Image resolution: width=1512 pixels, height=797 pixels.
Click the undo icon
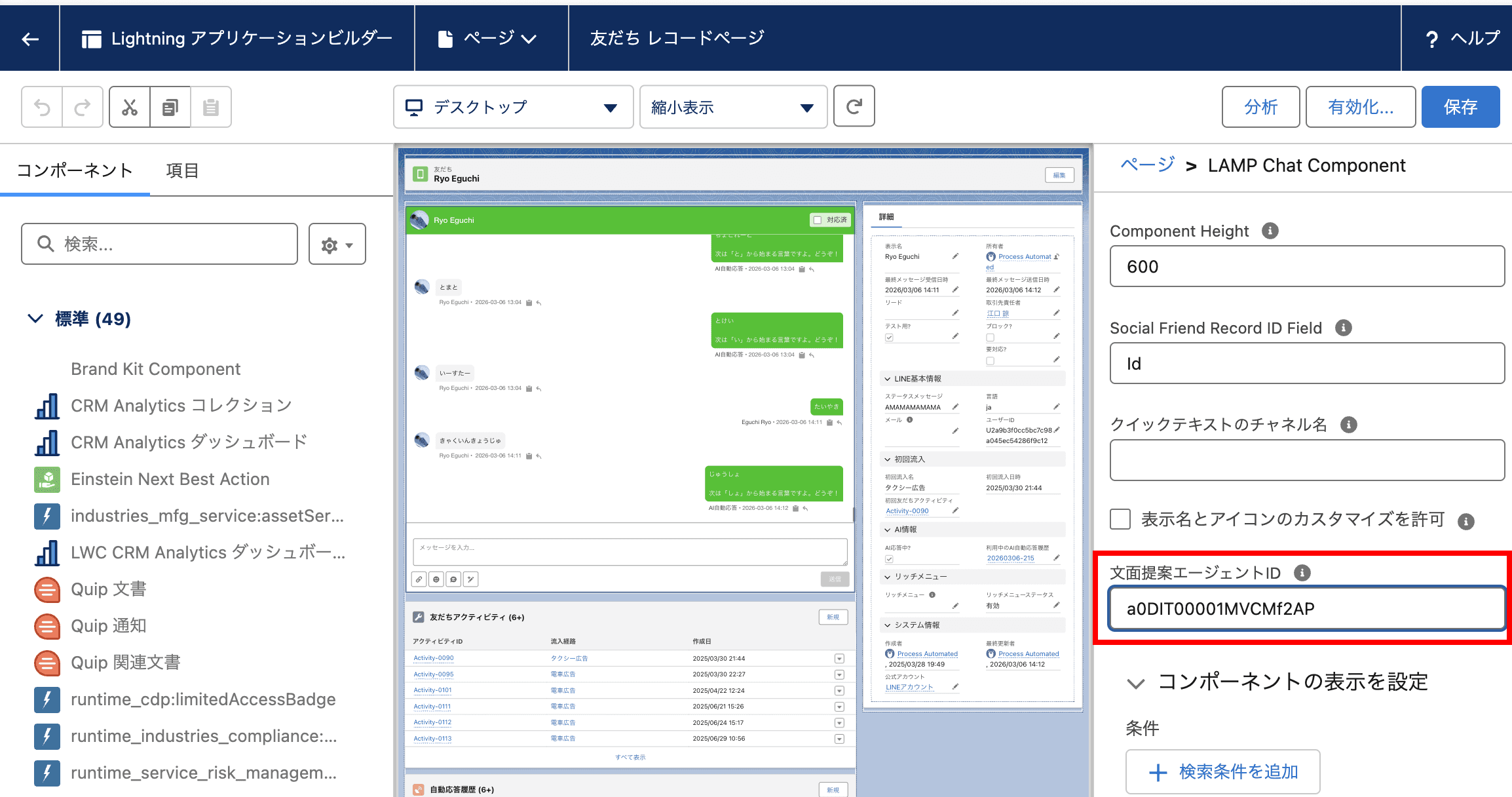[42, 107]
